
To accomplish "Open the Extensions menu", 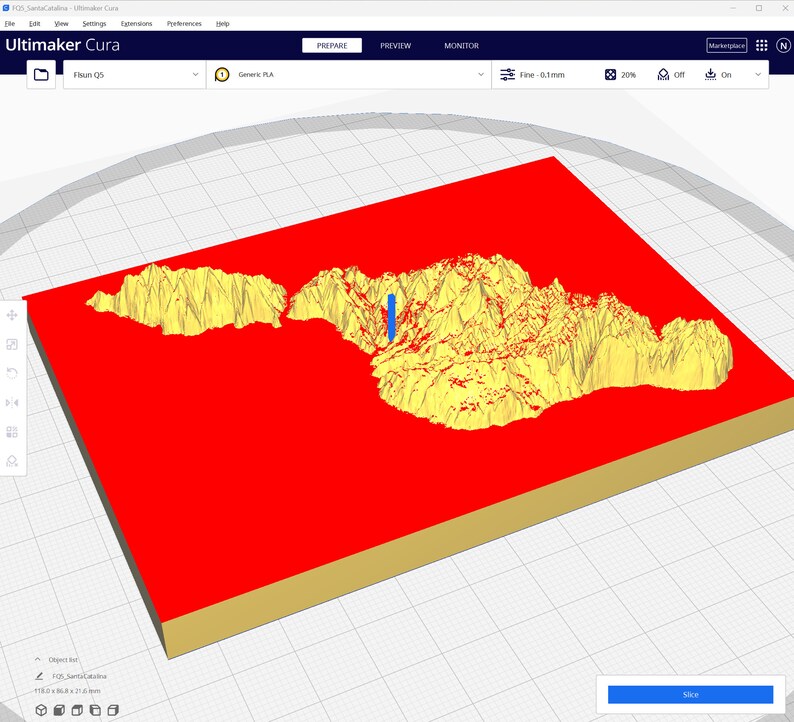I will coord(136,24).
